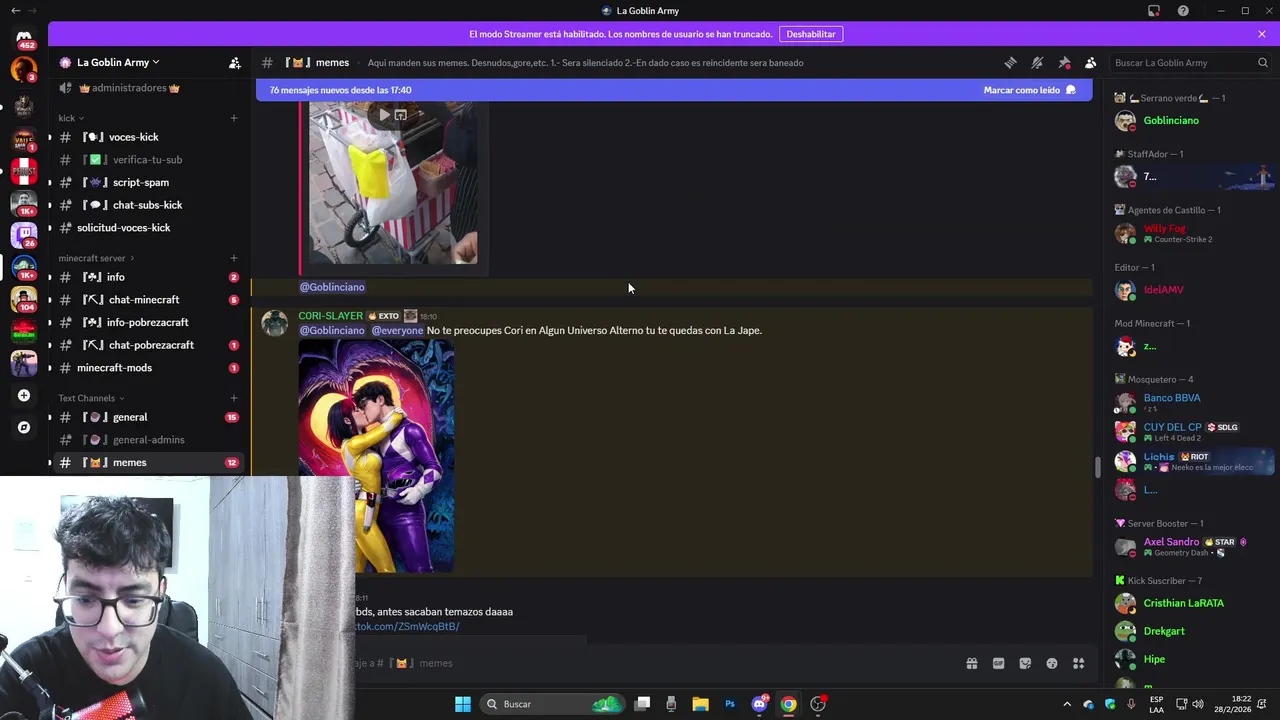Open gift icon in message bar
The image size is (1280, 720).
pyautogui.click(x=971, y=663)
